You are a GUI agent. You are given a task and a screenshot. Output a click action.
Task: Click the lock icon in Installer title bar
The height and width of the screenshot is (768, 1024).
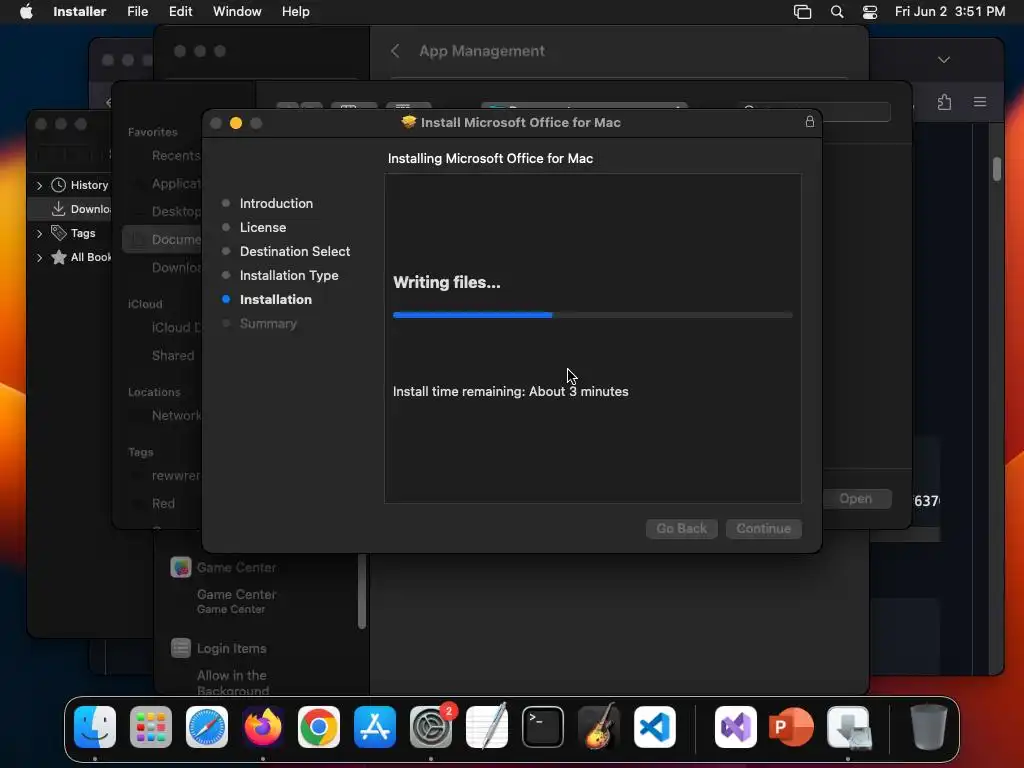[809, 121]
